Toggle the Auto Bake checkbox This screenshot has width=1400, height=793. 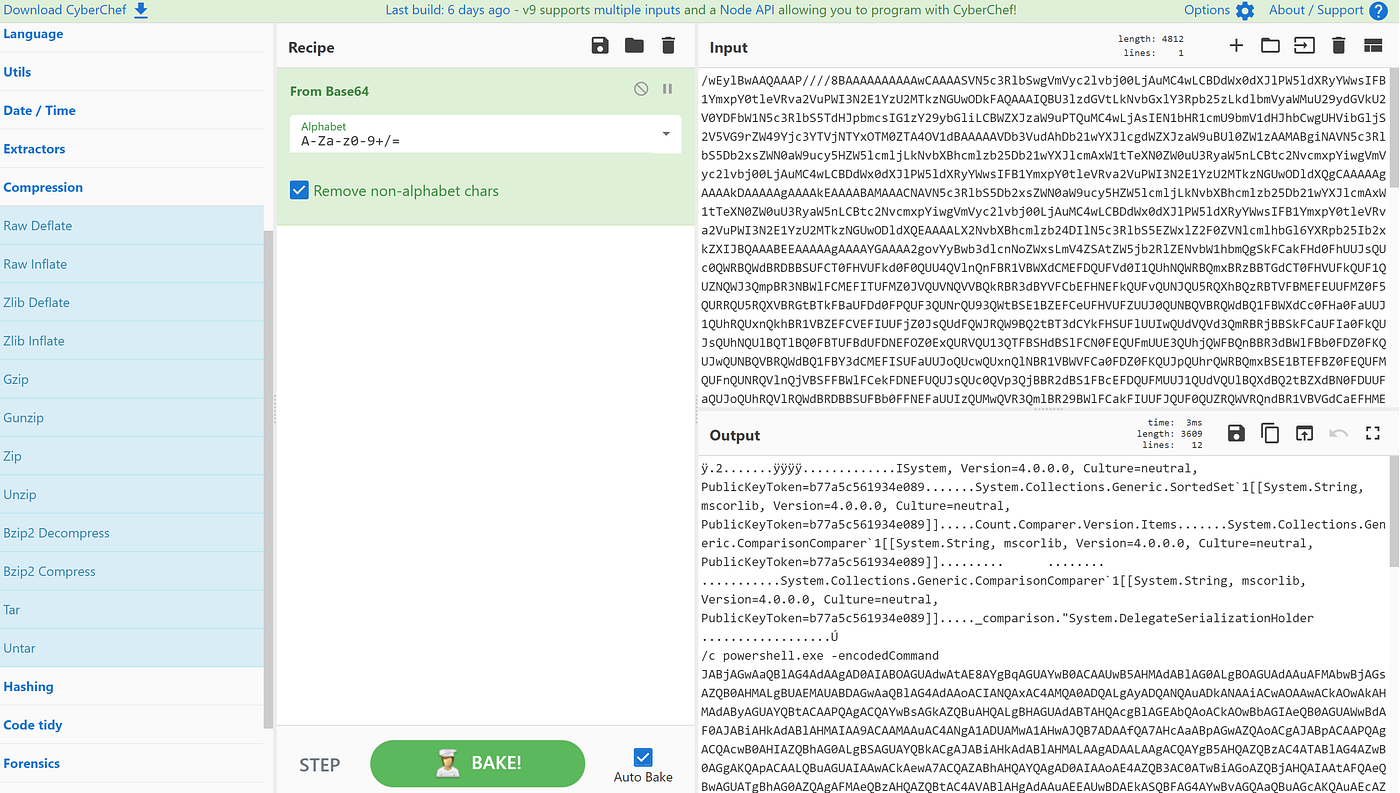[643, 757]
